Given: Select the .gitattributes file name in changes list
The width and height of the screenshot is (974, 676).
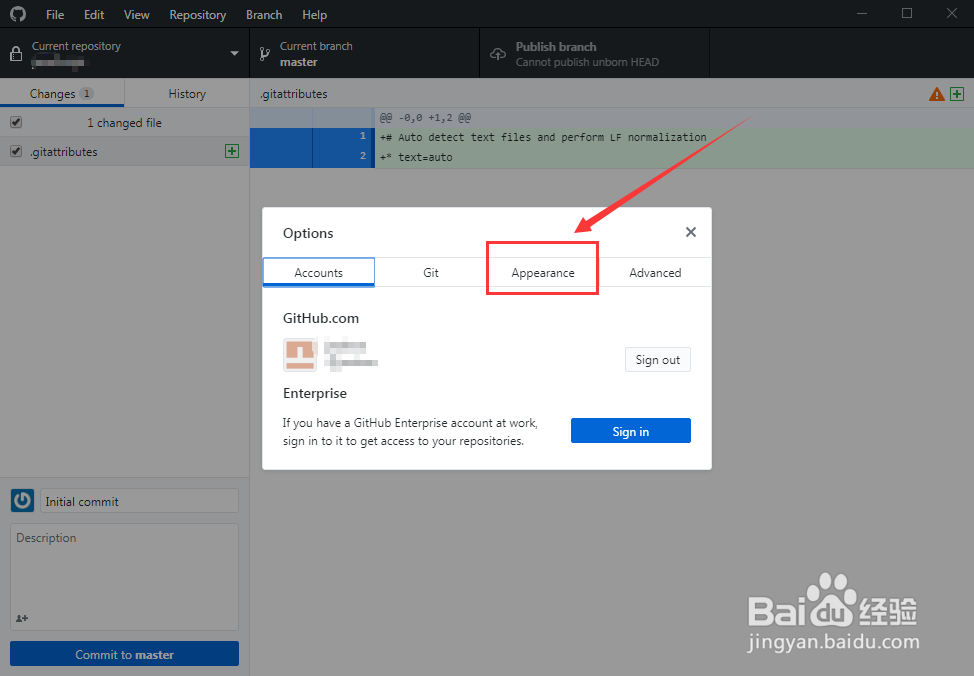Looking at the screenshot, I should [x=64, y=152].
